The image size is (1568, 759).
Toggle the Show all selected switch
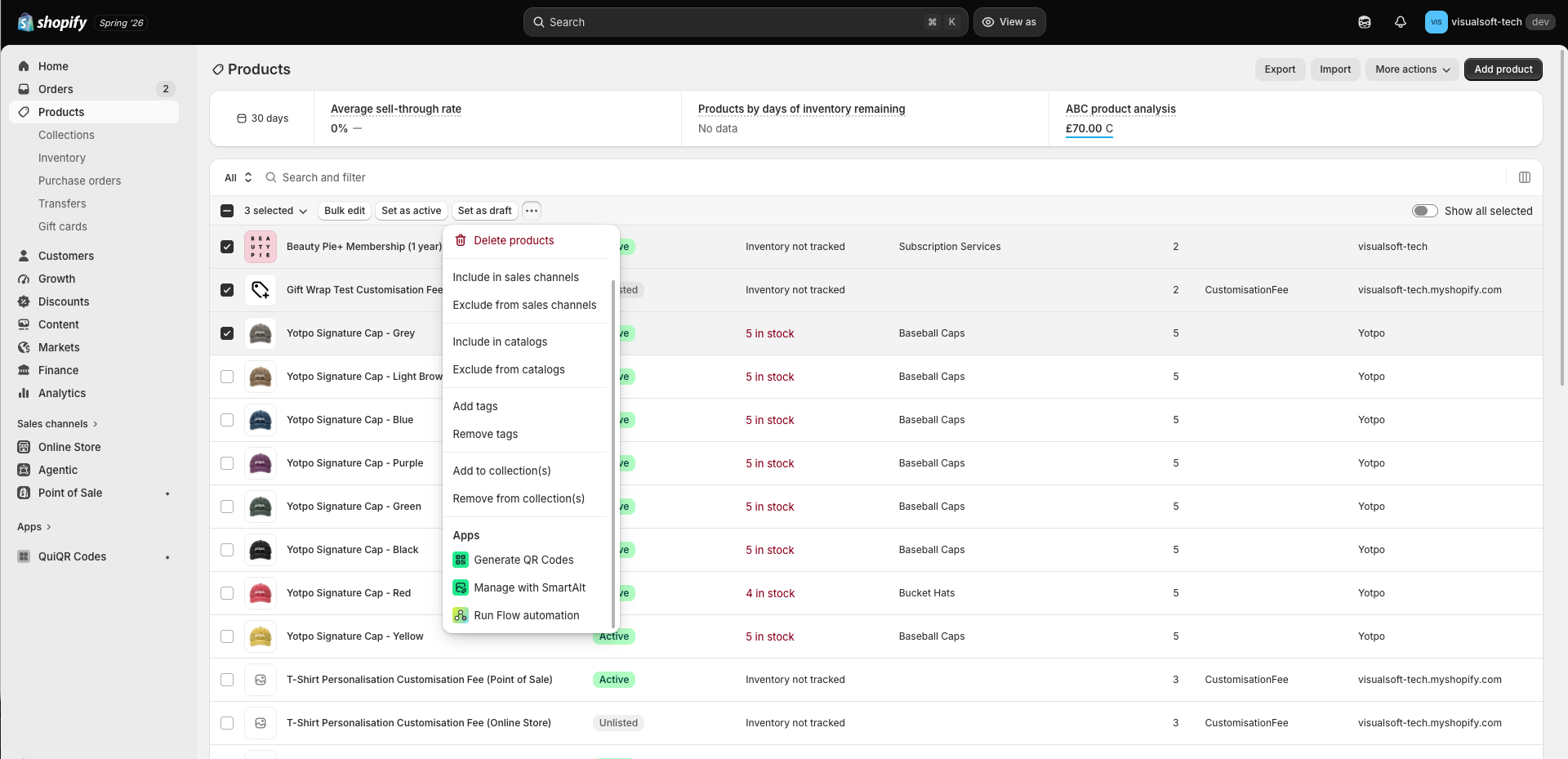tap(1425, 211)
